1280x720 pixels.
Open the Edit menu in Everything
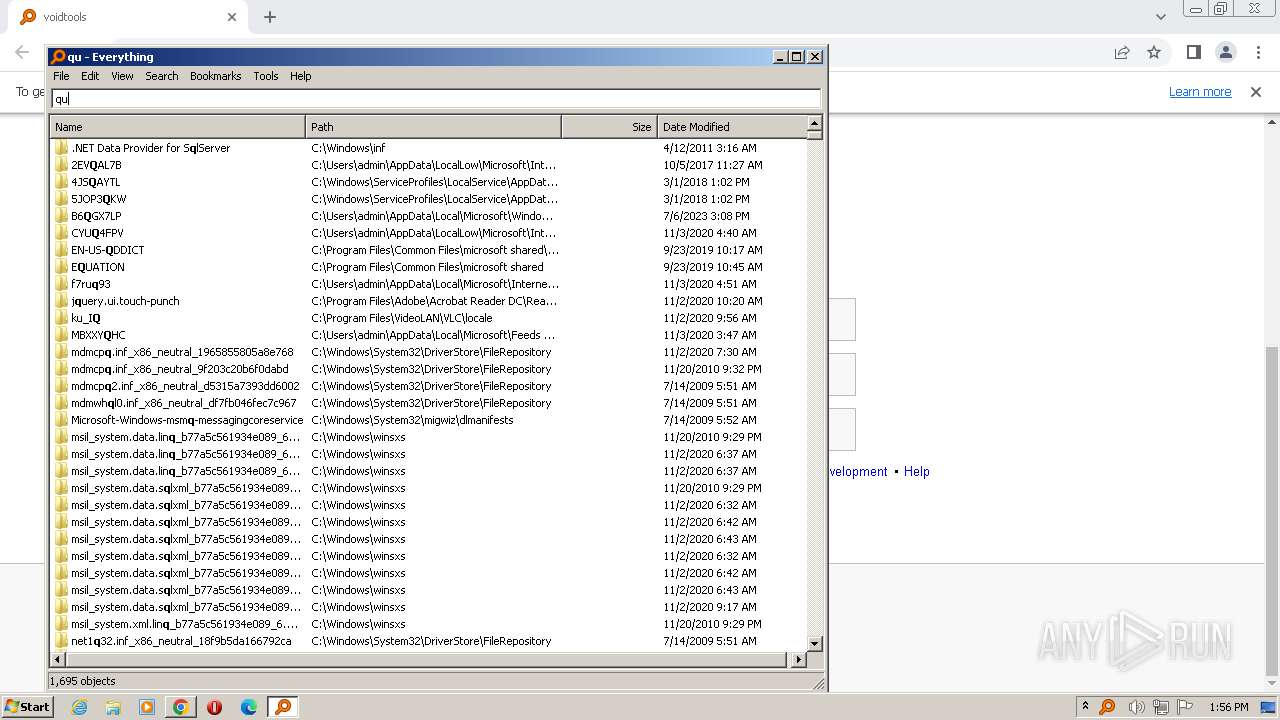click(x=90, y=76)
